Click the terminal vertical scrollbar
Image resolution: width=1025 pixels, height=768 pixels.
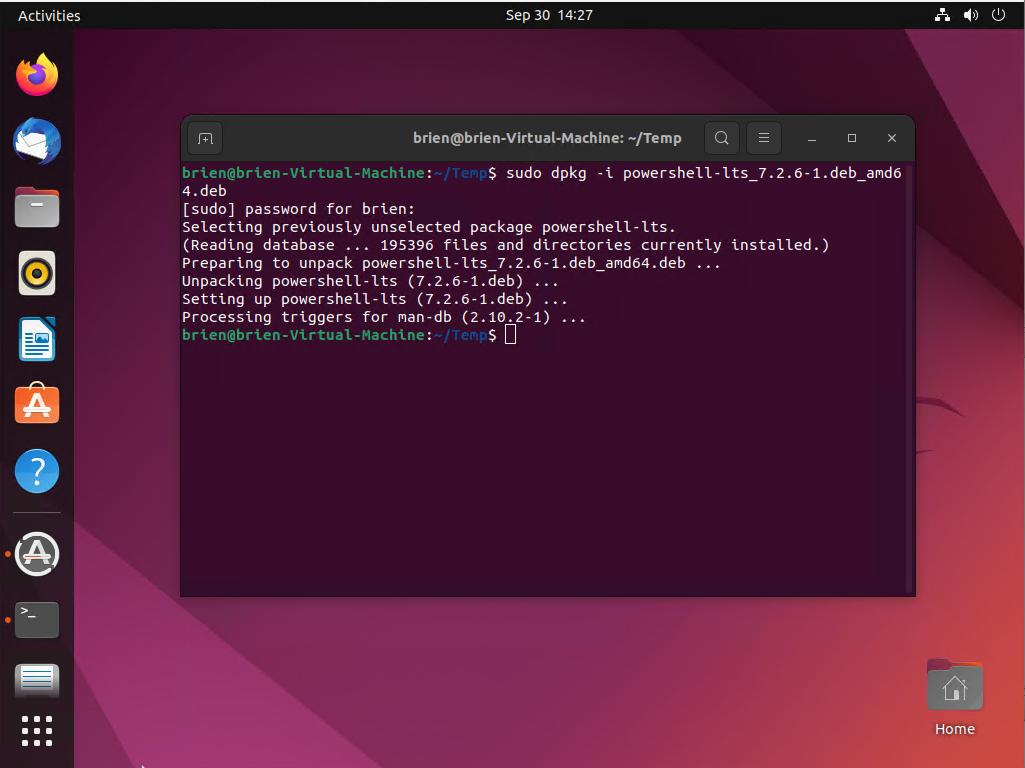pos(909,378)
